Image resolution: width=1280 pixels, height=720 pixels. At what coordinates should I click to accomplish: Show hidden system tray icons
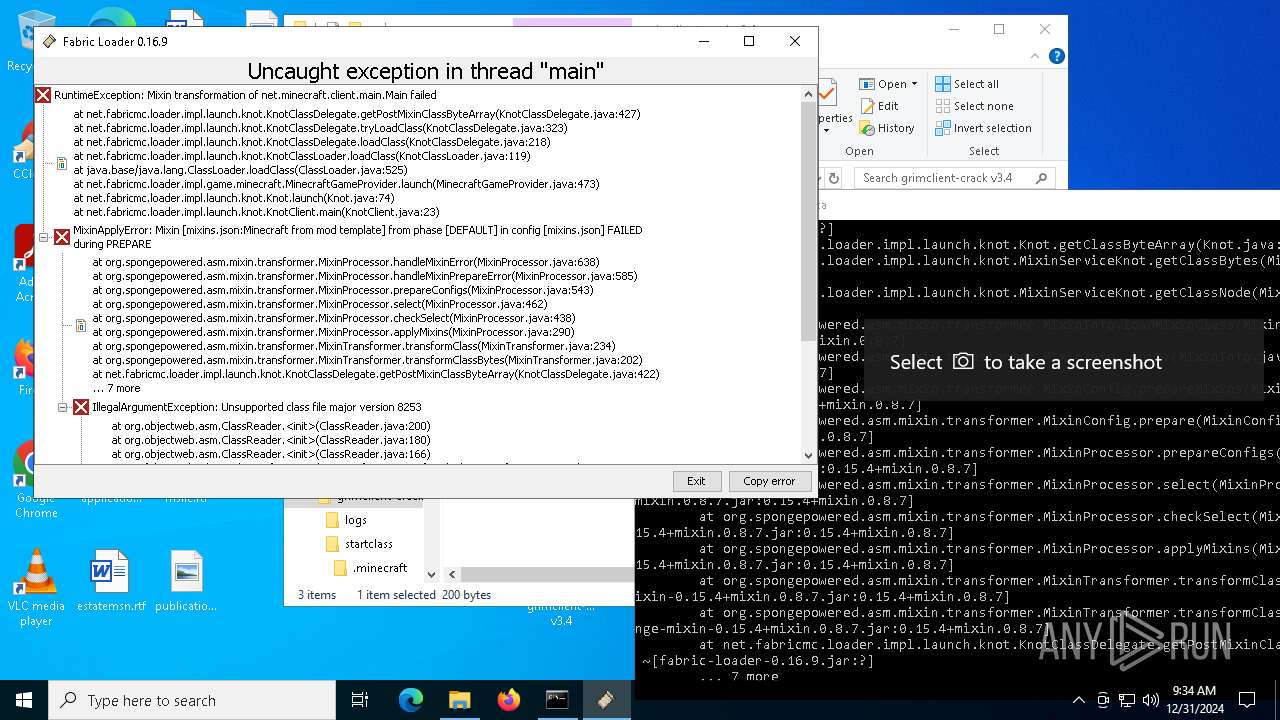pos(1078,700)
